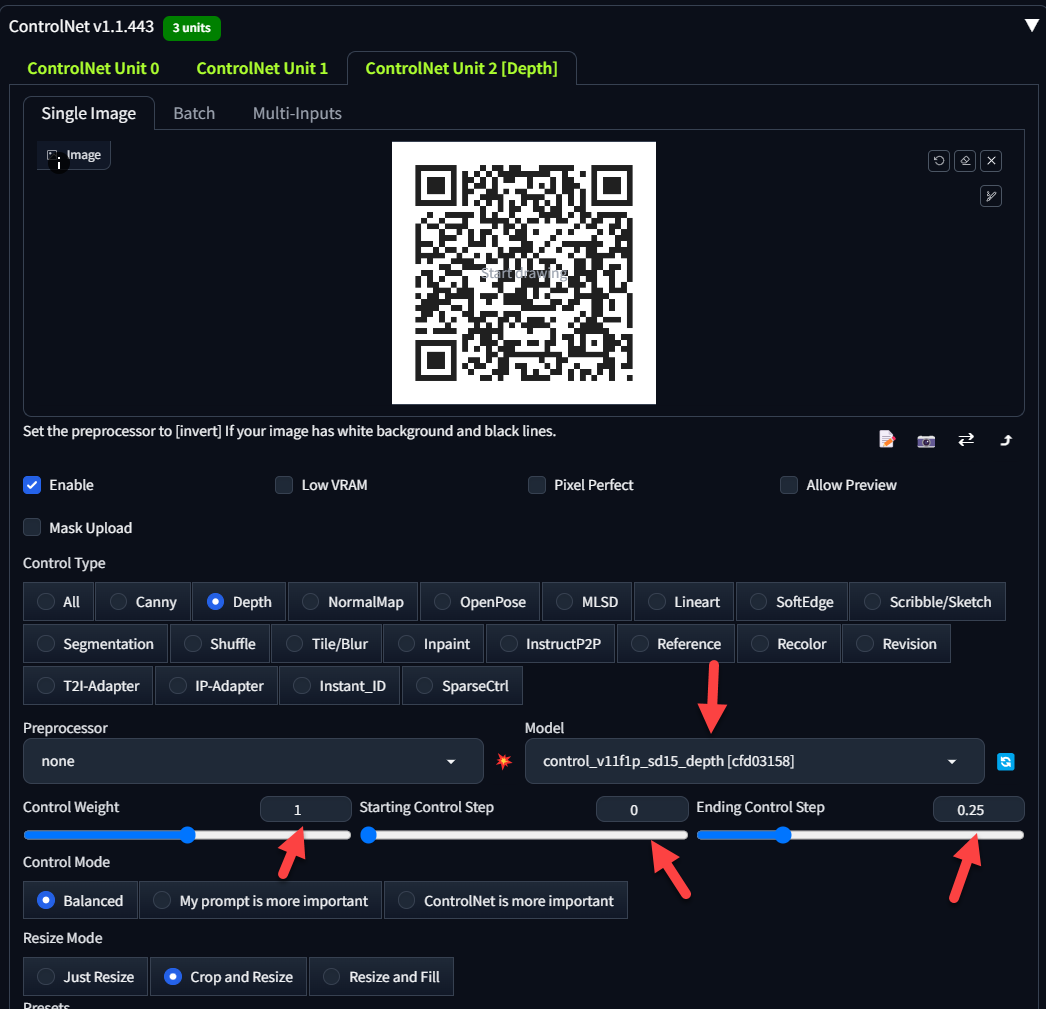The width and height of the screenshot is (1046, 1009).
Task: Select the Lineart control type
Action: (684, 602)
